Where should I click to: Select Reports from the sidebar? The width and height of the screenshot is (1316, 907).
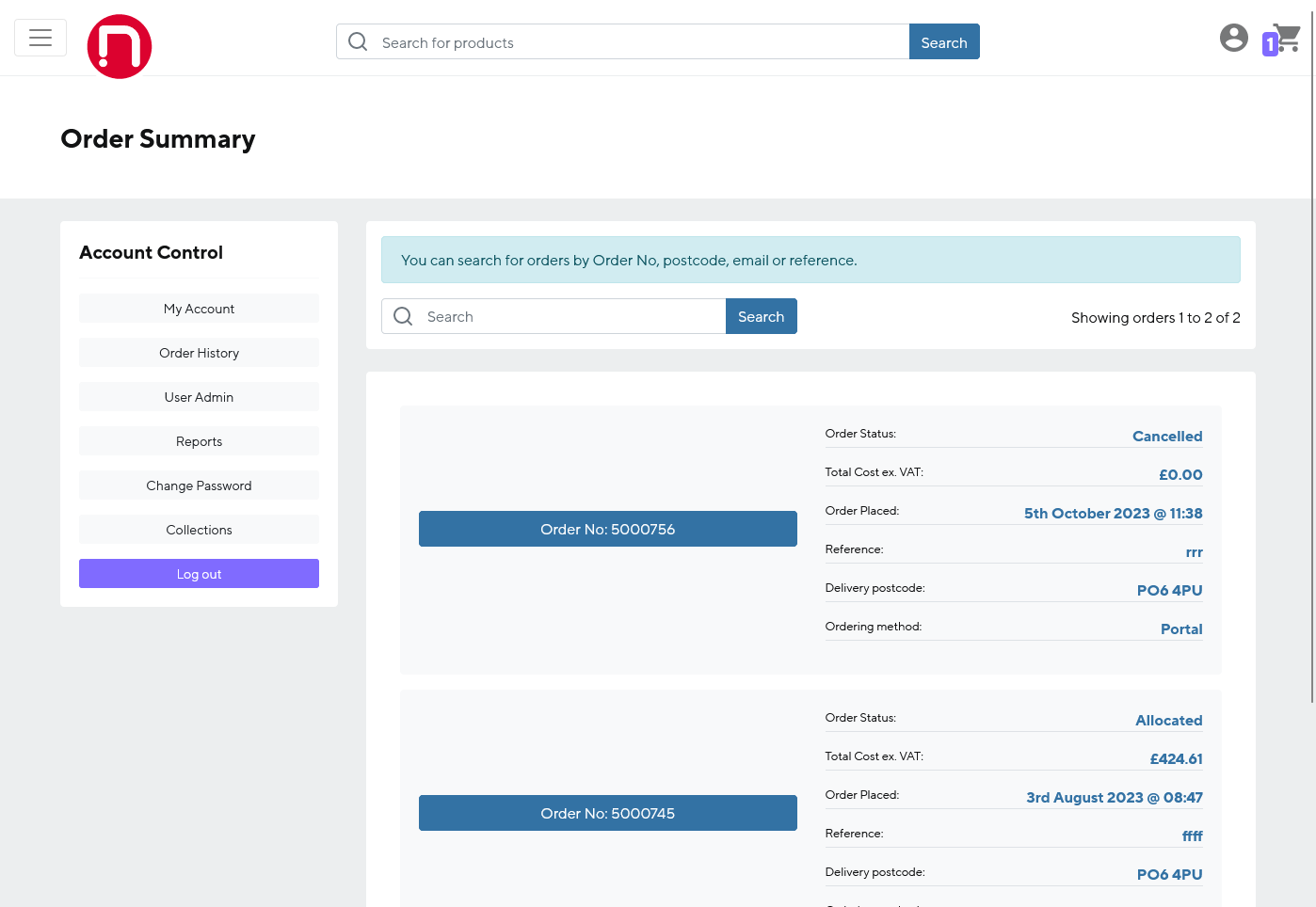pos(199,441)
